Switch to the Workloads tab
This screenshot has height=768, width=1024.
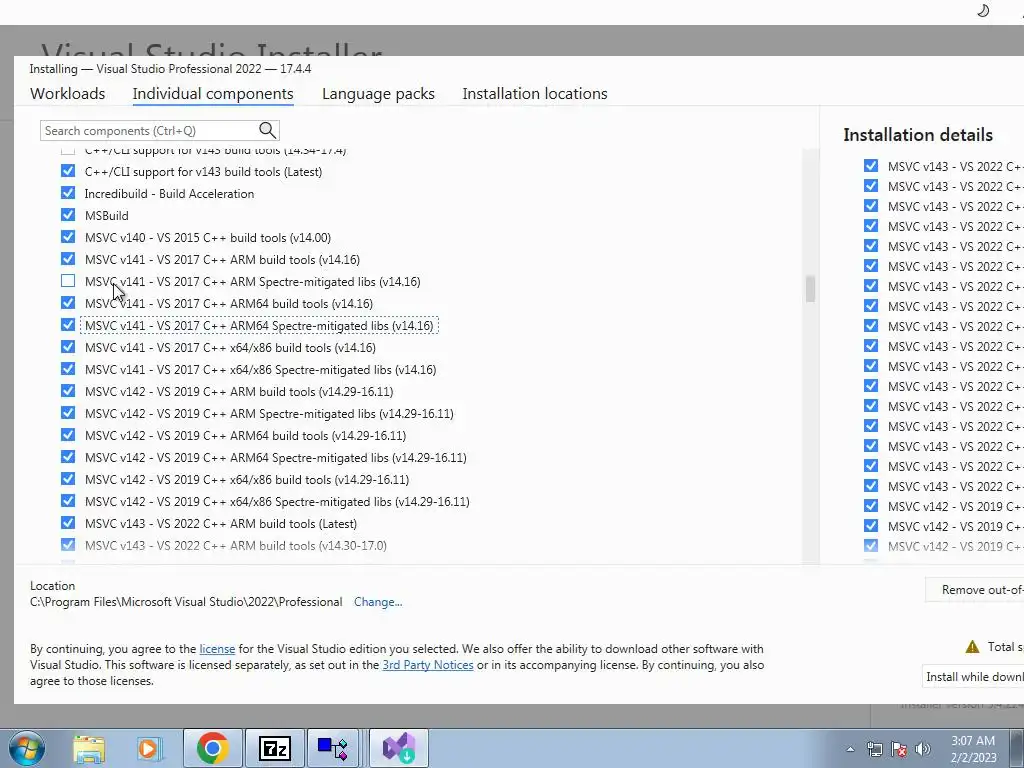click(x=67, y=93)
